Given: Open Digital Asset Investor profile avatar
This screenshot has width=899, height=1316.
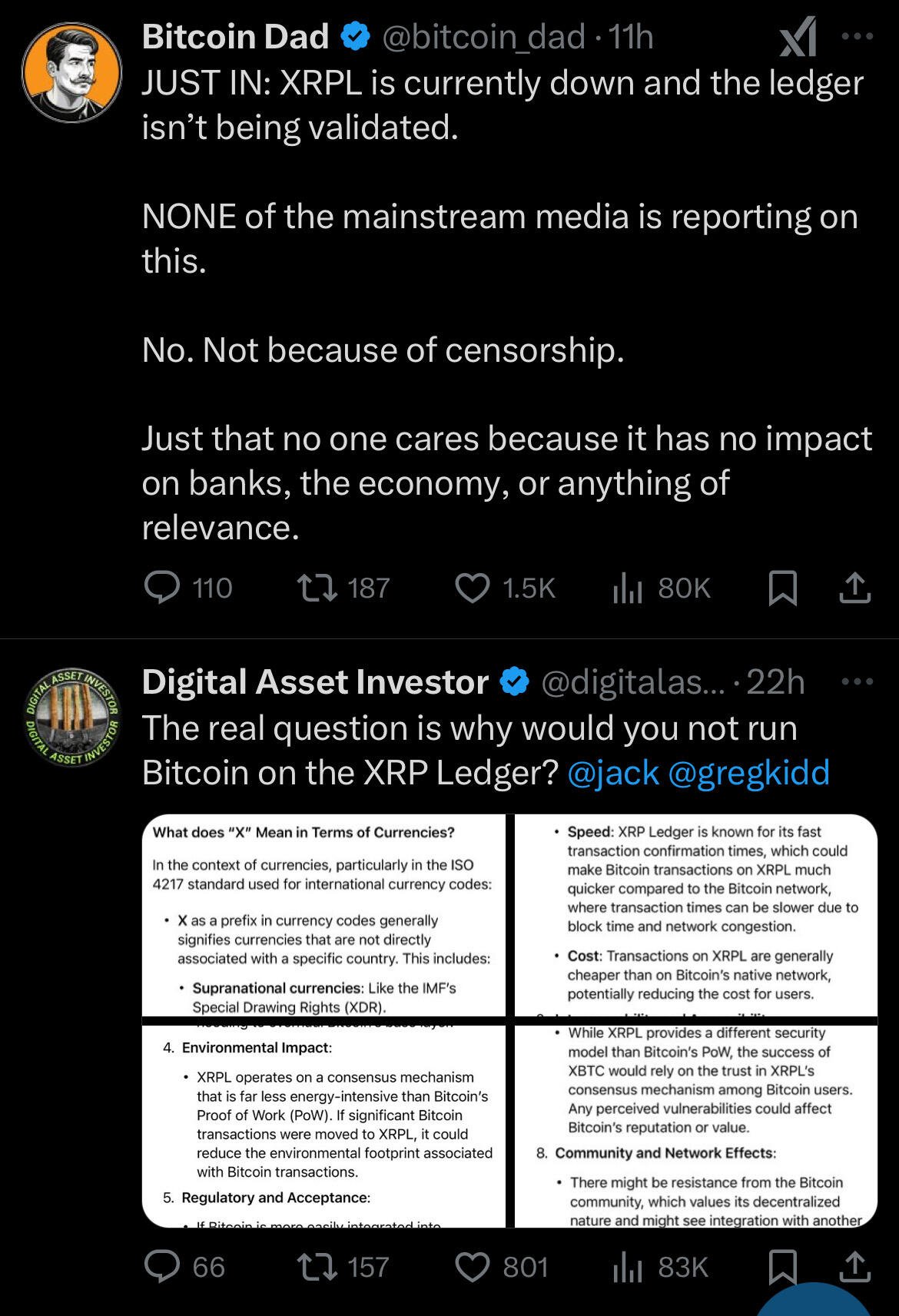Looking at the screenshot, I should point(71,716).
